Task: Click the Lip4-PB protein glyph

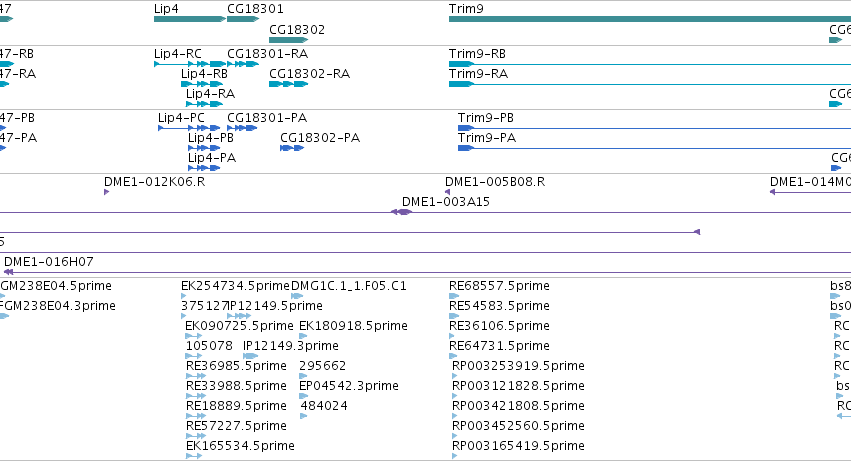Action: click(x=204, y=148)
